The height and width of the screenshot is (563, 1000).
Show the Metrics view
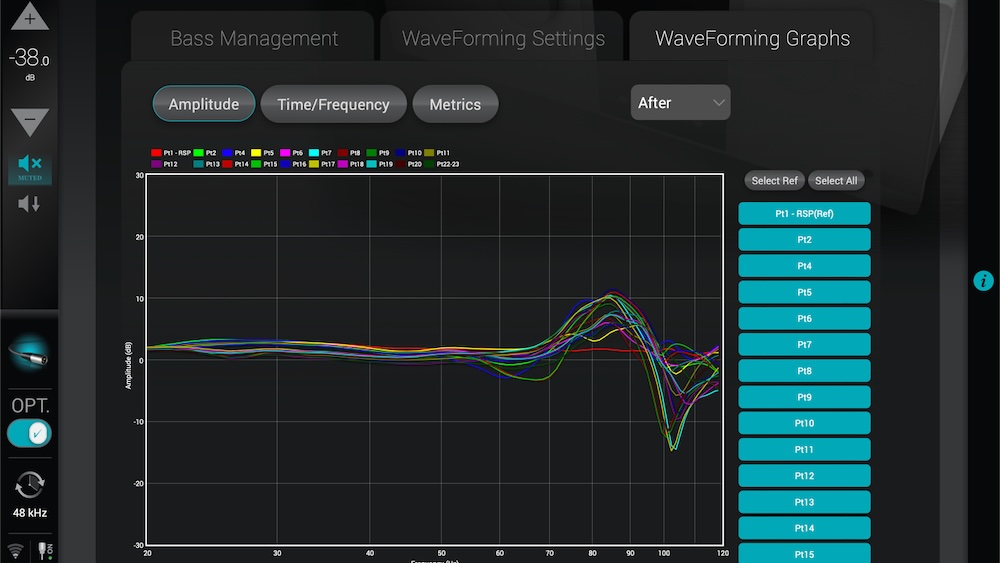coord(455,104)
